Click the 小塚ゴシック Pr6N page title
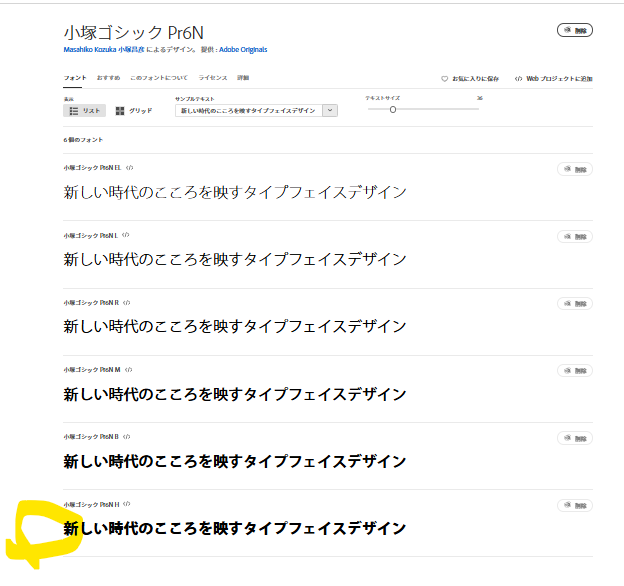Screen dimensions: 624x586 tap(134, 33)
